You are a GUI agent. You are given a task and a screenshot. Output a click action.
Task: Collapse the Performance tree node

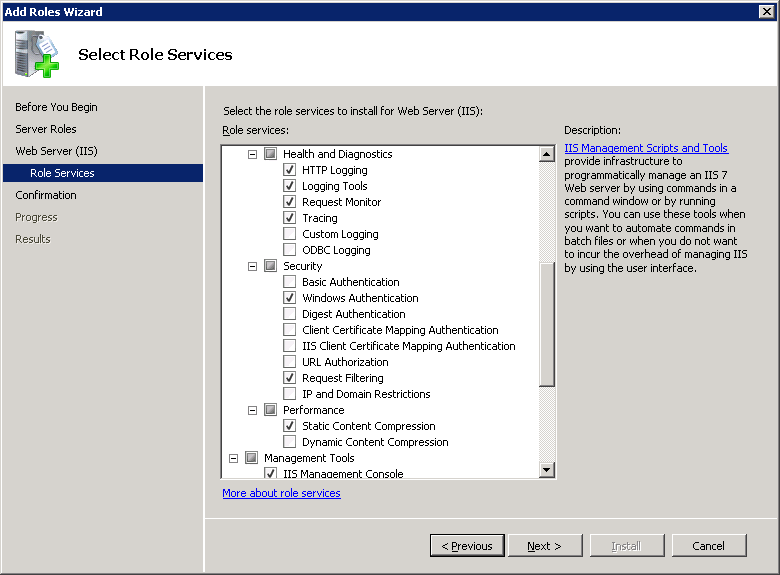(x=253, y=410)
